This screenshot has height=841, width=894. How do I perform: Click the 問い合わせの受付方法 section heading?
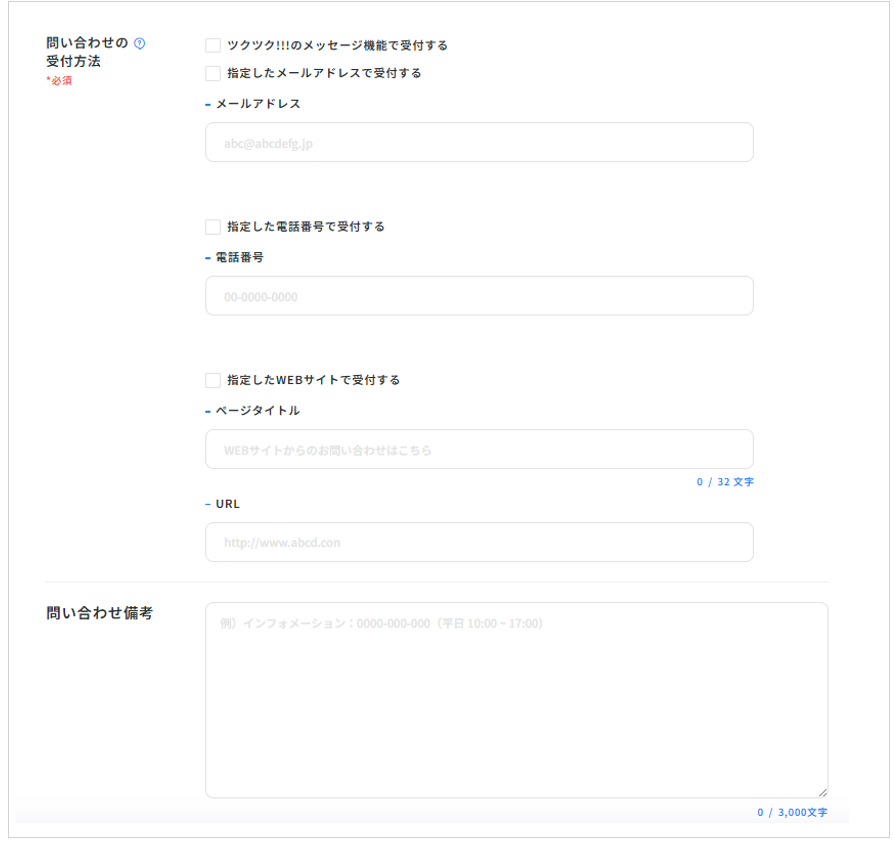(x=87, y=52)
